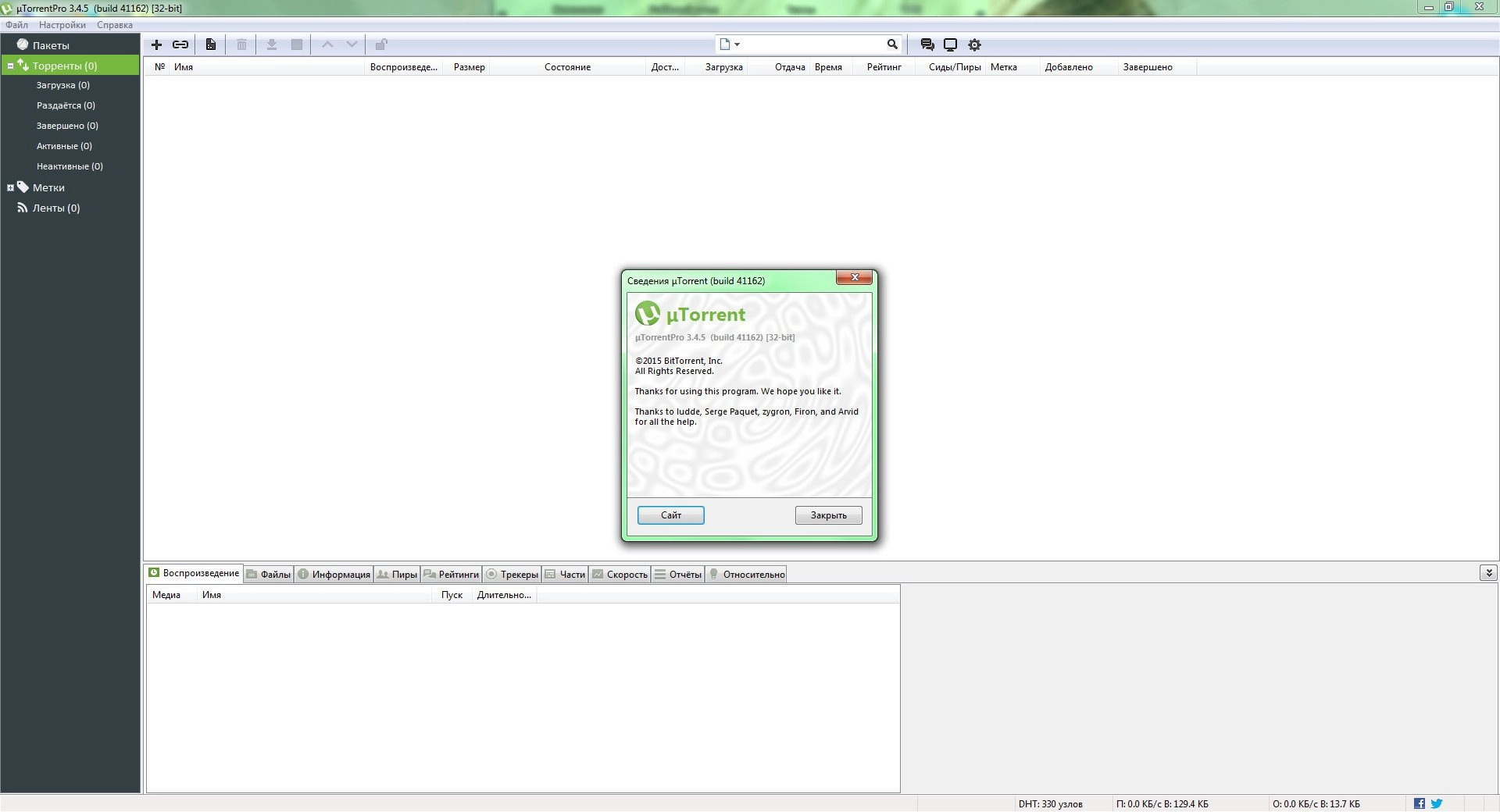Switch to the Относительно tab
The image size is (1500, 812).
(746, 575)
